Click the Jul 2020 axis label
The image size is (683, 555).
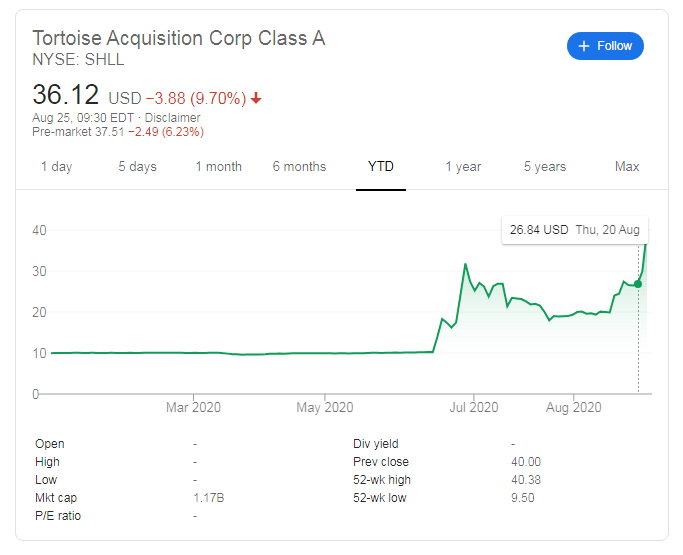473,408
